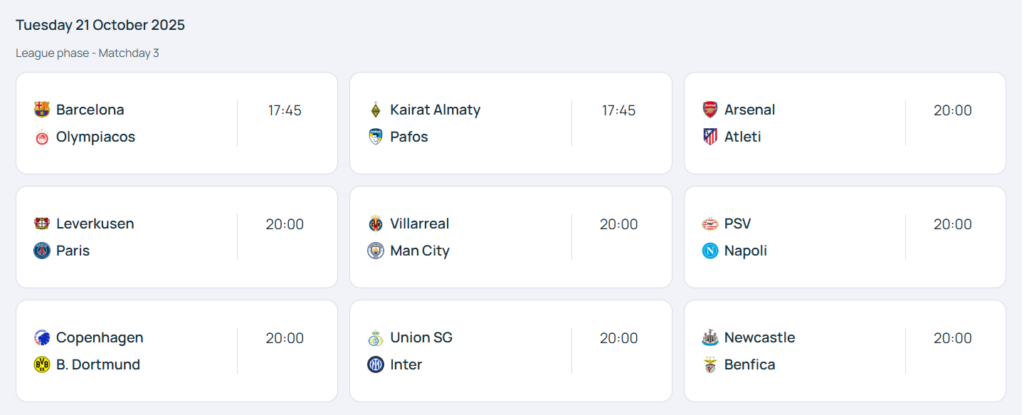Click the Atleti team name

click(x=742, y=137)
